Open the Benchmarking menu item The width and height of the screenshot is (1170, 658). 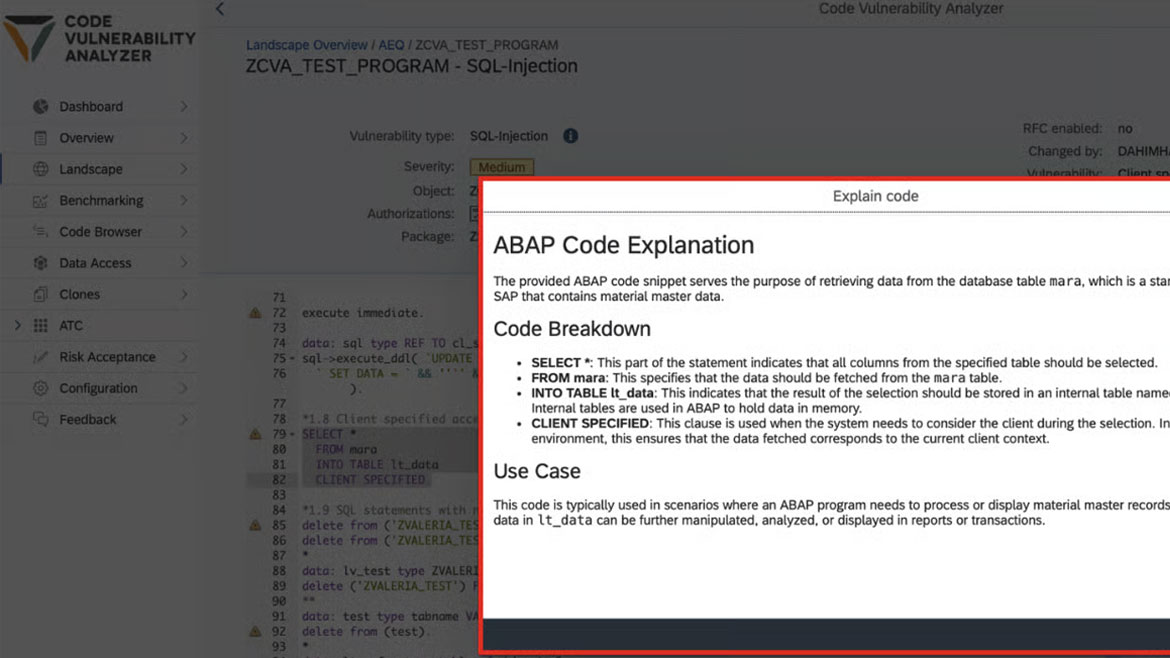pyautogui.click(x=101, y=200)
